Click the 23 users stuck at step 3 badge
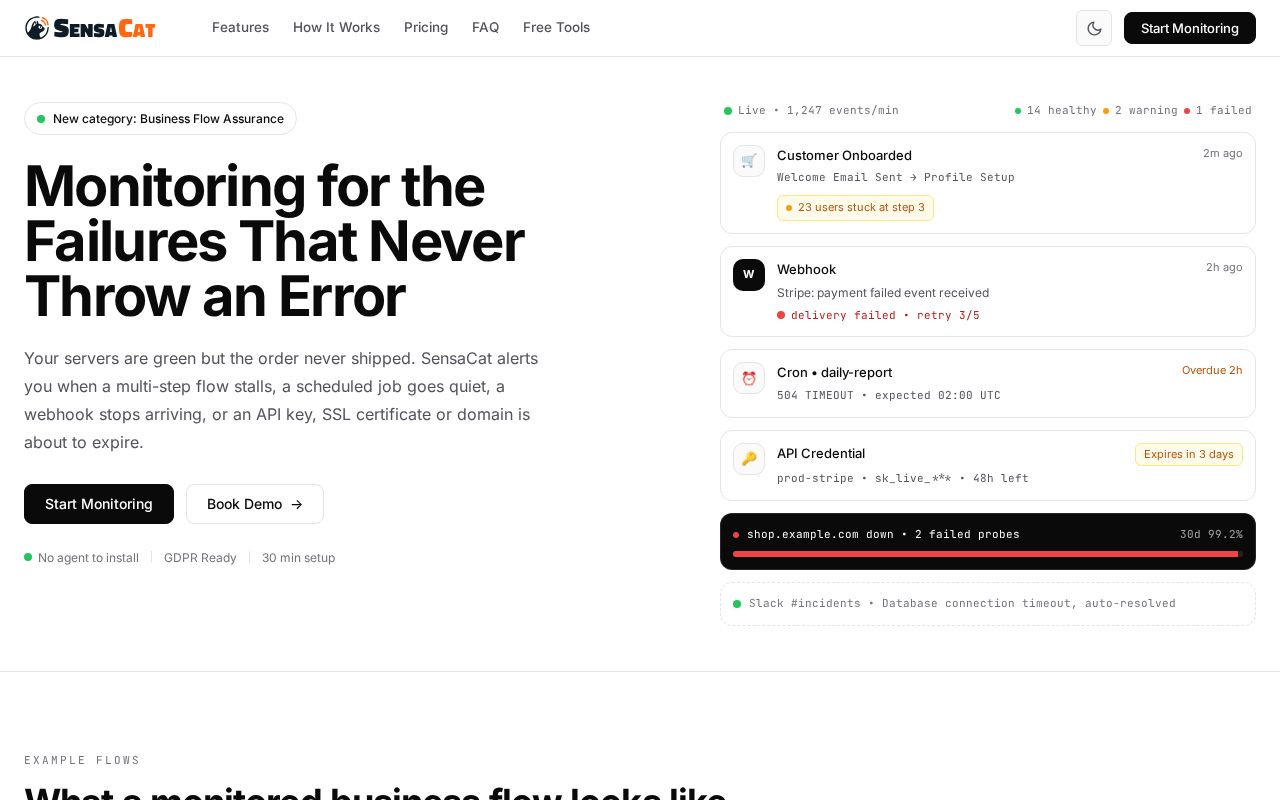This screenshot has width=1280, height=800. [x=855, y=208]
